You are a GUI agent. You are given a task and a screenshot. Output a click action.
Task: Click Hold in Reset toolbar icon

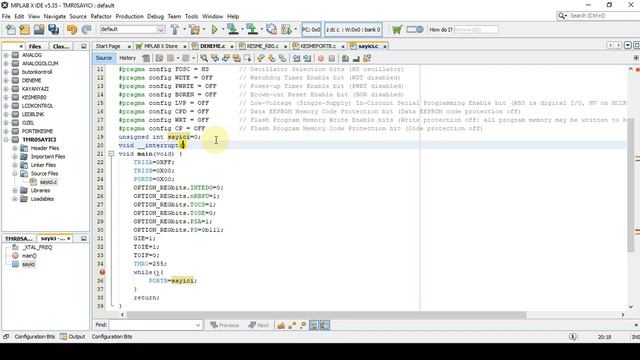[271, 29]
